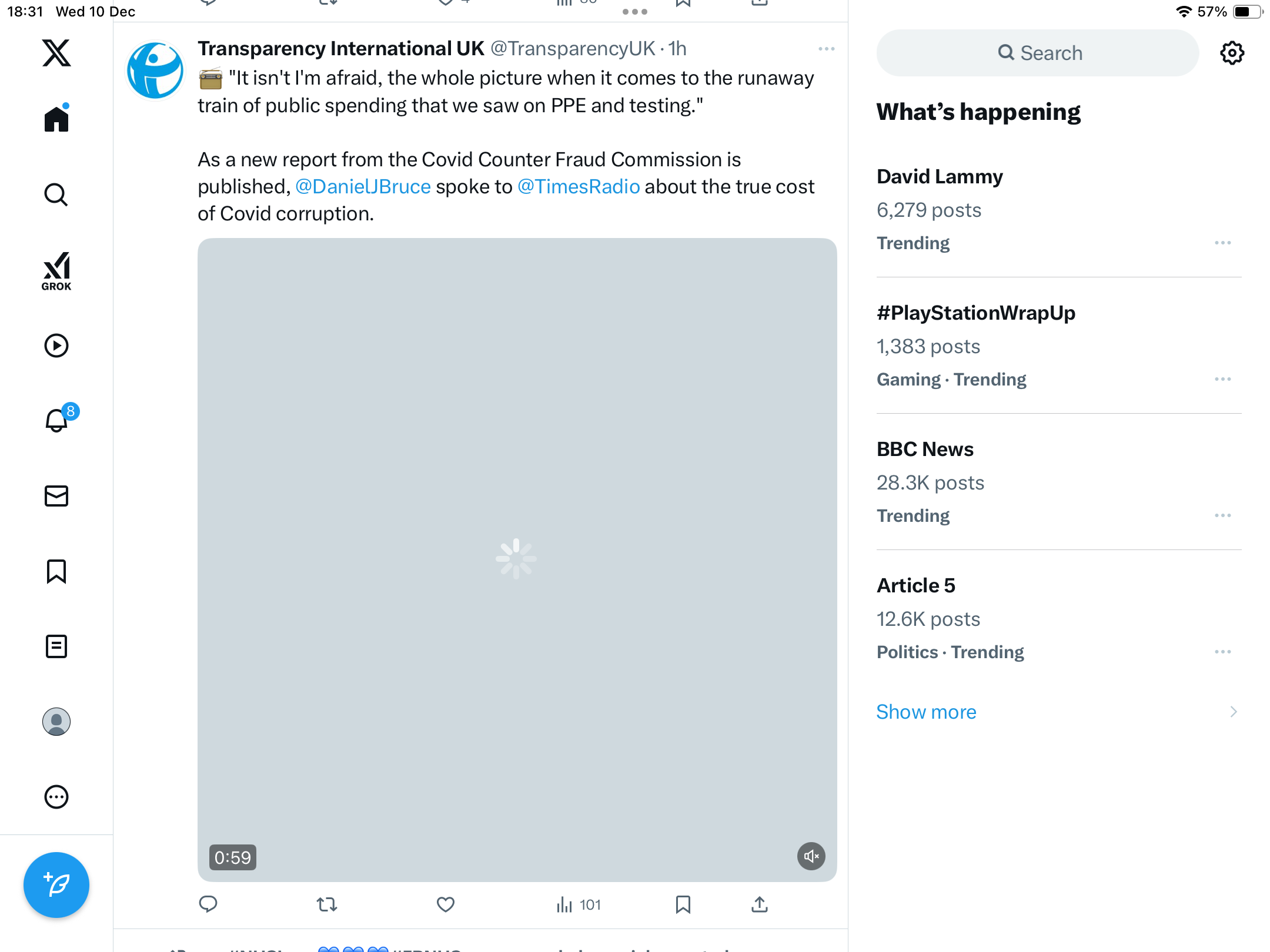Click the Search input field
Image resolution: width=1270 pixels, height=952 pixels.
click(x=1038, y=53)
